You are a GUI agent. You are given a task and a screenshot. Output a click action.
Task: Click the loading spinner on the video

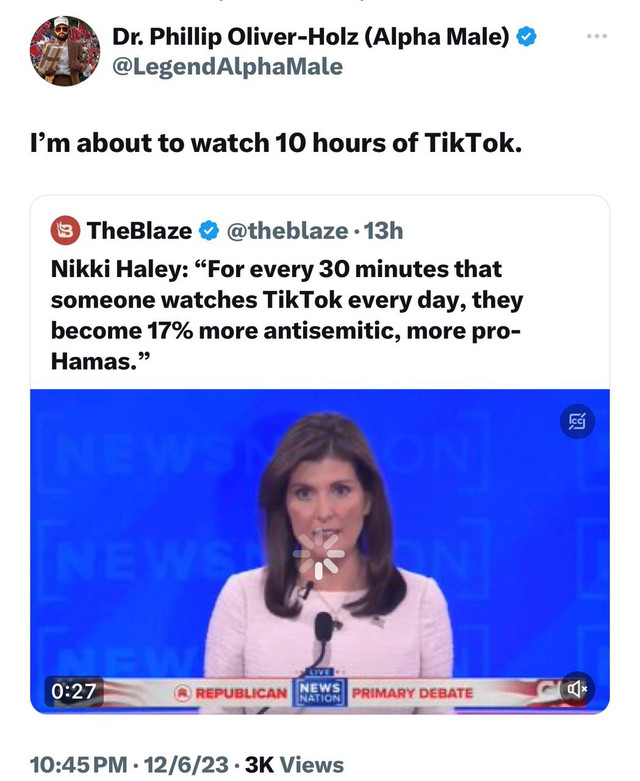319,555
